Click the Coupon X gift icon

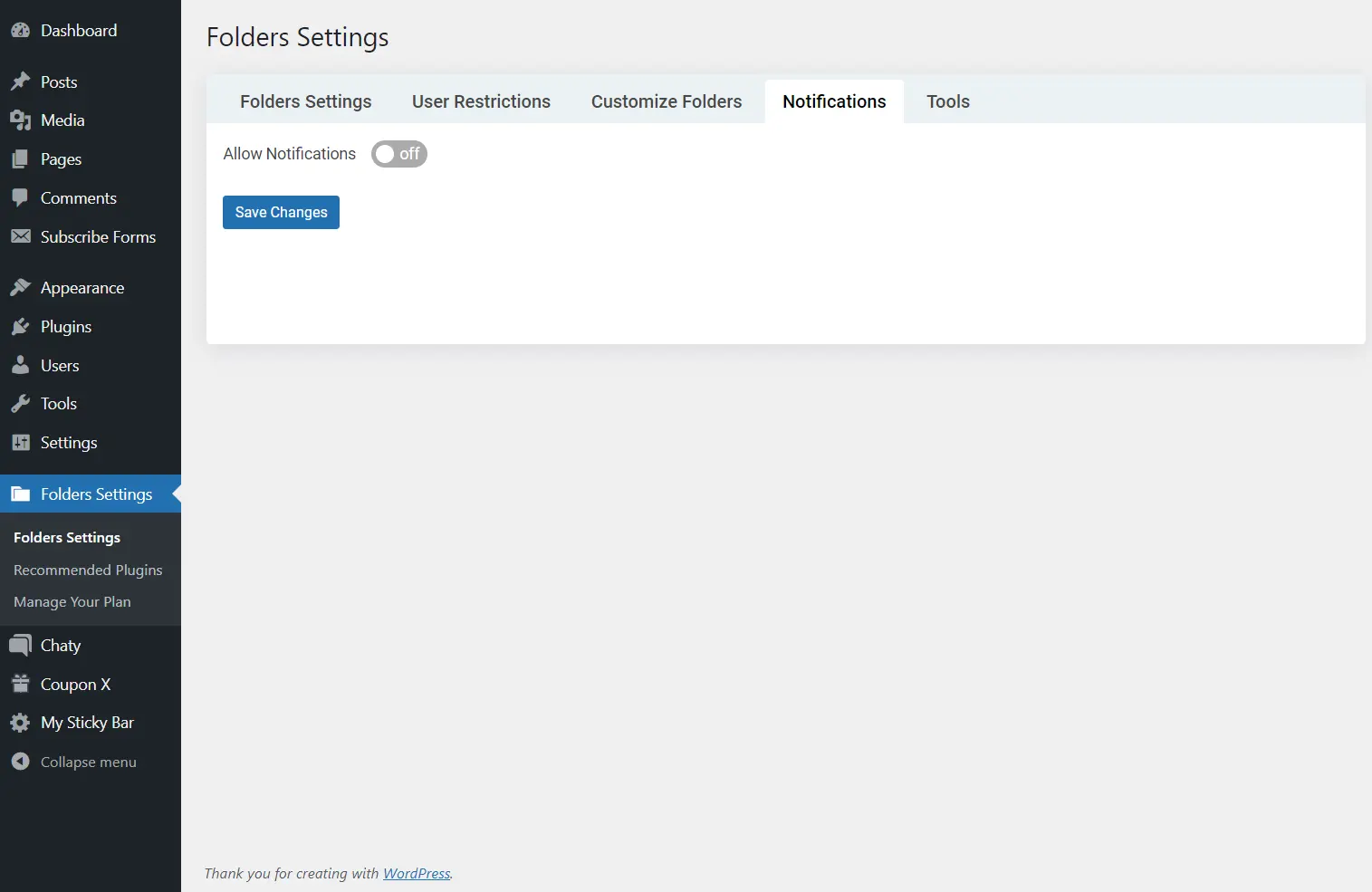[x=20, y=685]
